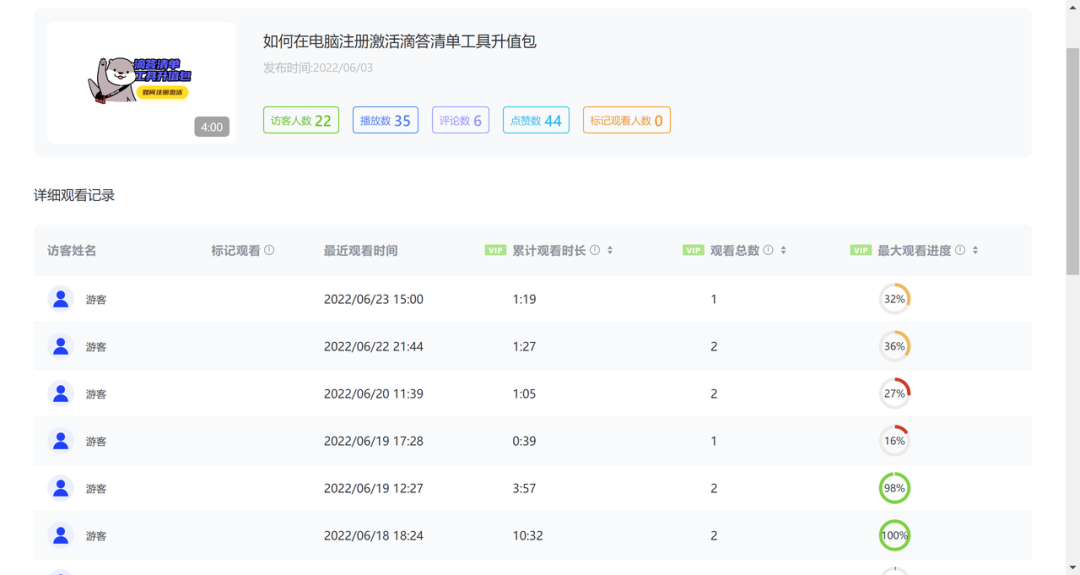Viewport: 1080px width, 575px height.
Task: Click the 访客人数 22 stat tag
Action: coord(301,120)
